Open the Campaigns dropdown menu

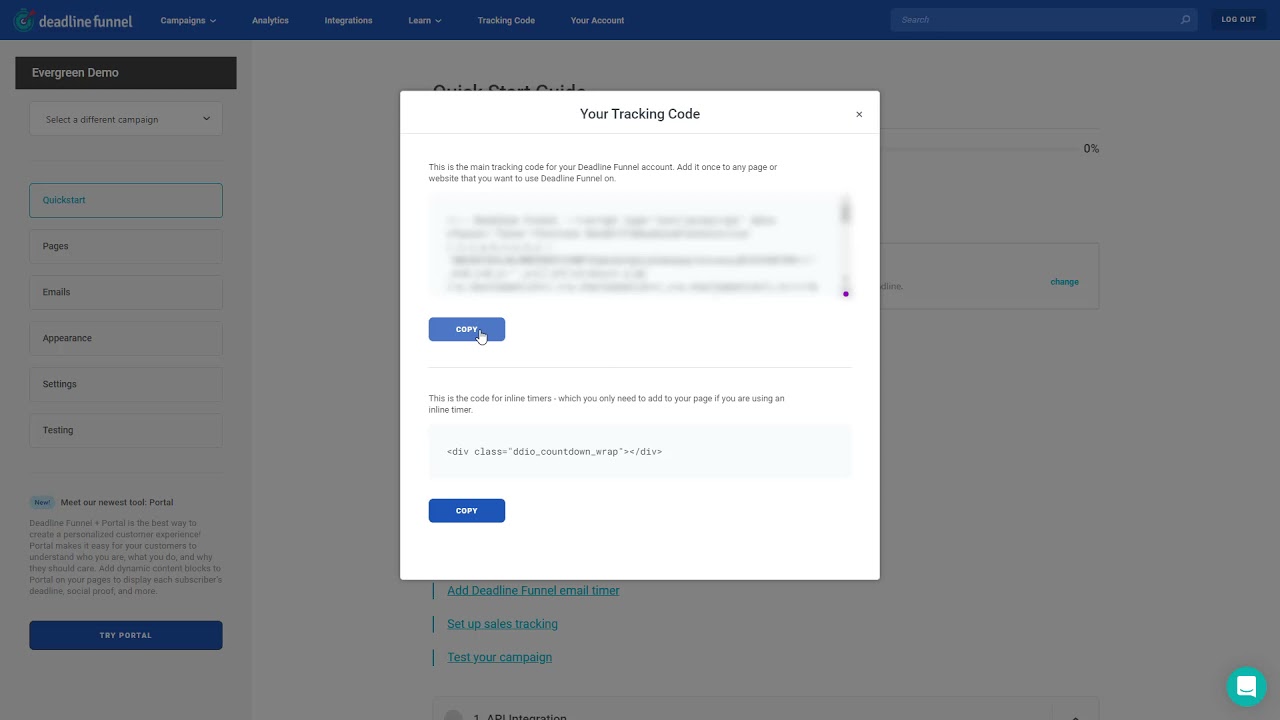[x=188, y=20]
